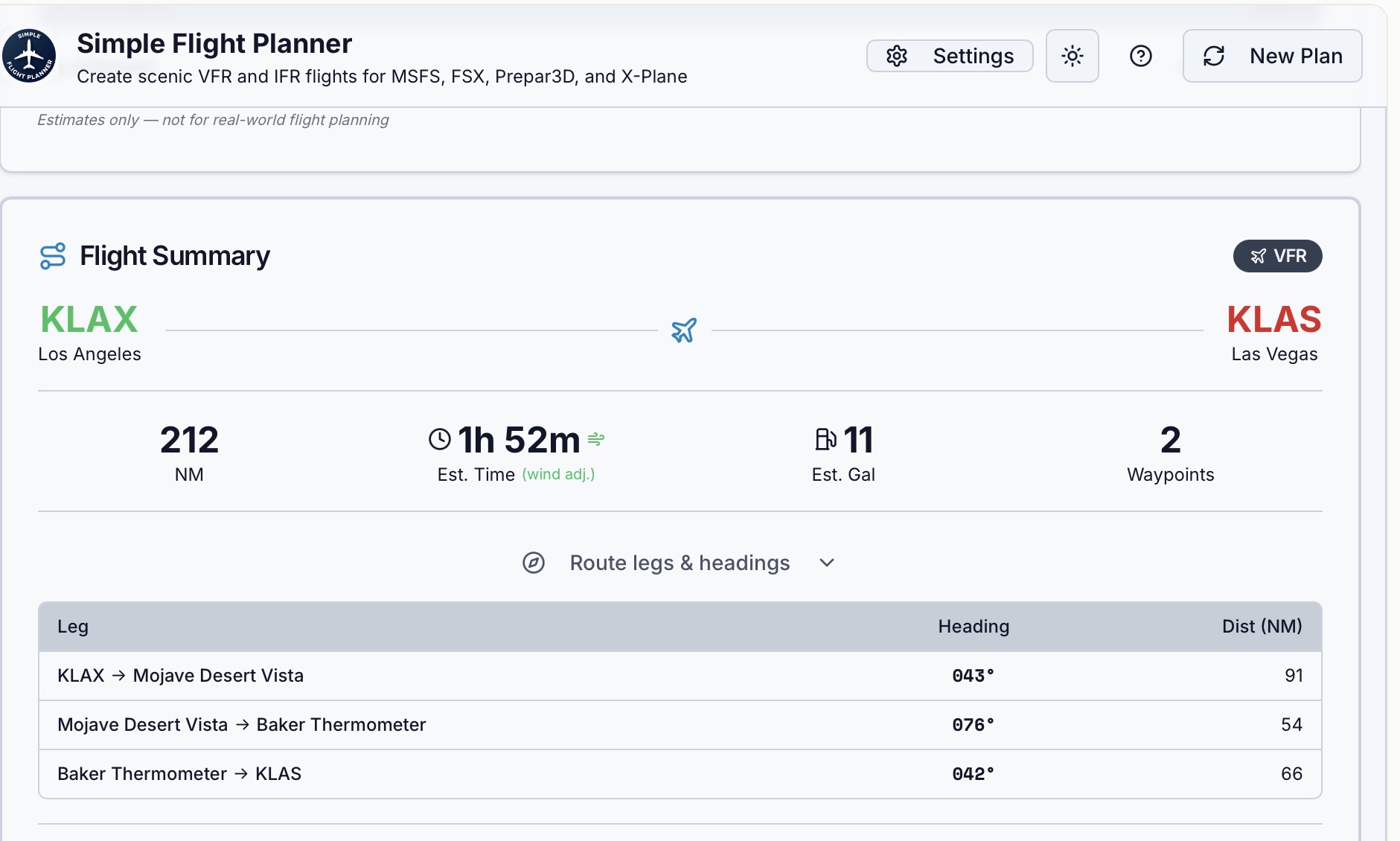Screen dimensions: 1400x841
Task: Click the Flight Summary route icon
Action: point(53,256)
